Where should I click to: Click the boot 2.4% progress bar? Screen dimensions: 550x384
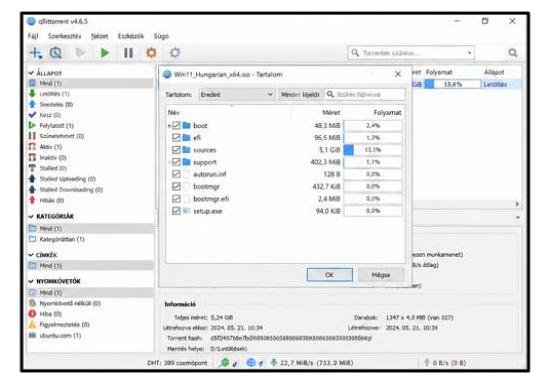[373, 125]
